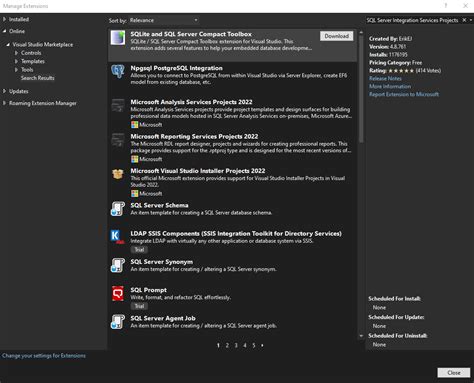
Task: Open search box dropdown arrow
Action: [471, 20]
